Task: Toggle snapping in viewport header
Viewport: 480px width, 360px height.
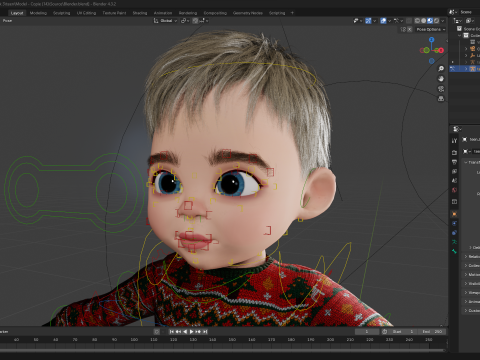Action: coord(195,21)
